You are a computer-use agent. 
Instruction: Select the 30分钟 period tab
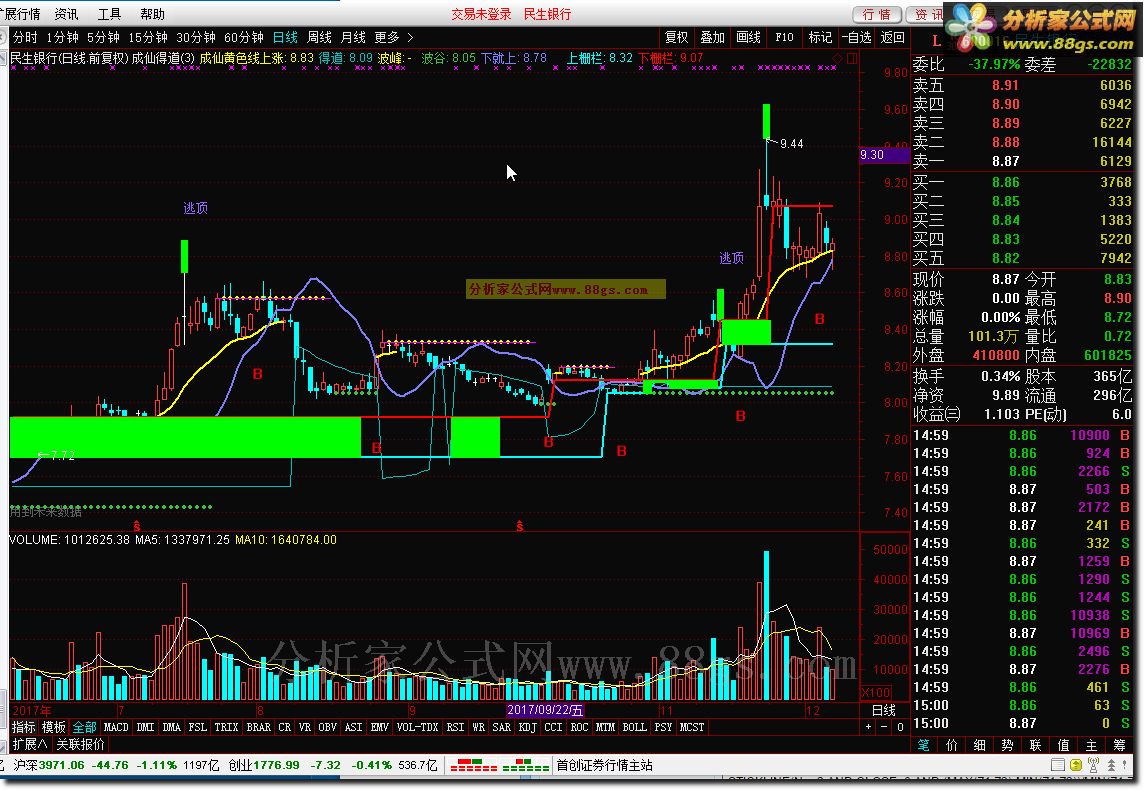pyautogui.click(x=196, y=37)
